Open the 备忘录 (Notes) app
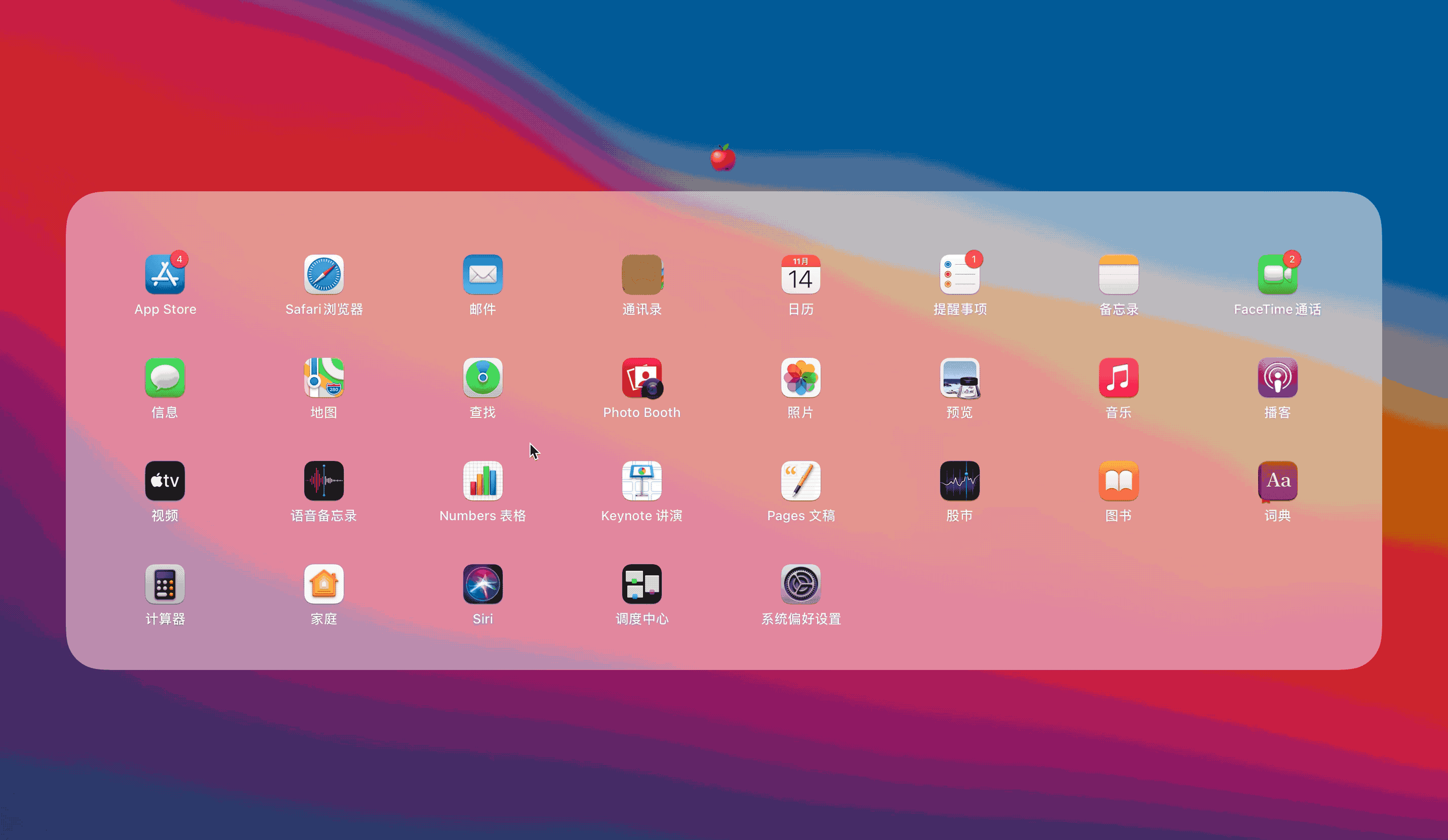The image size is (1448, 840). coord(1119,274)
